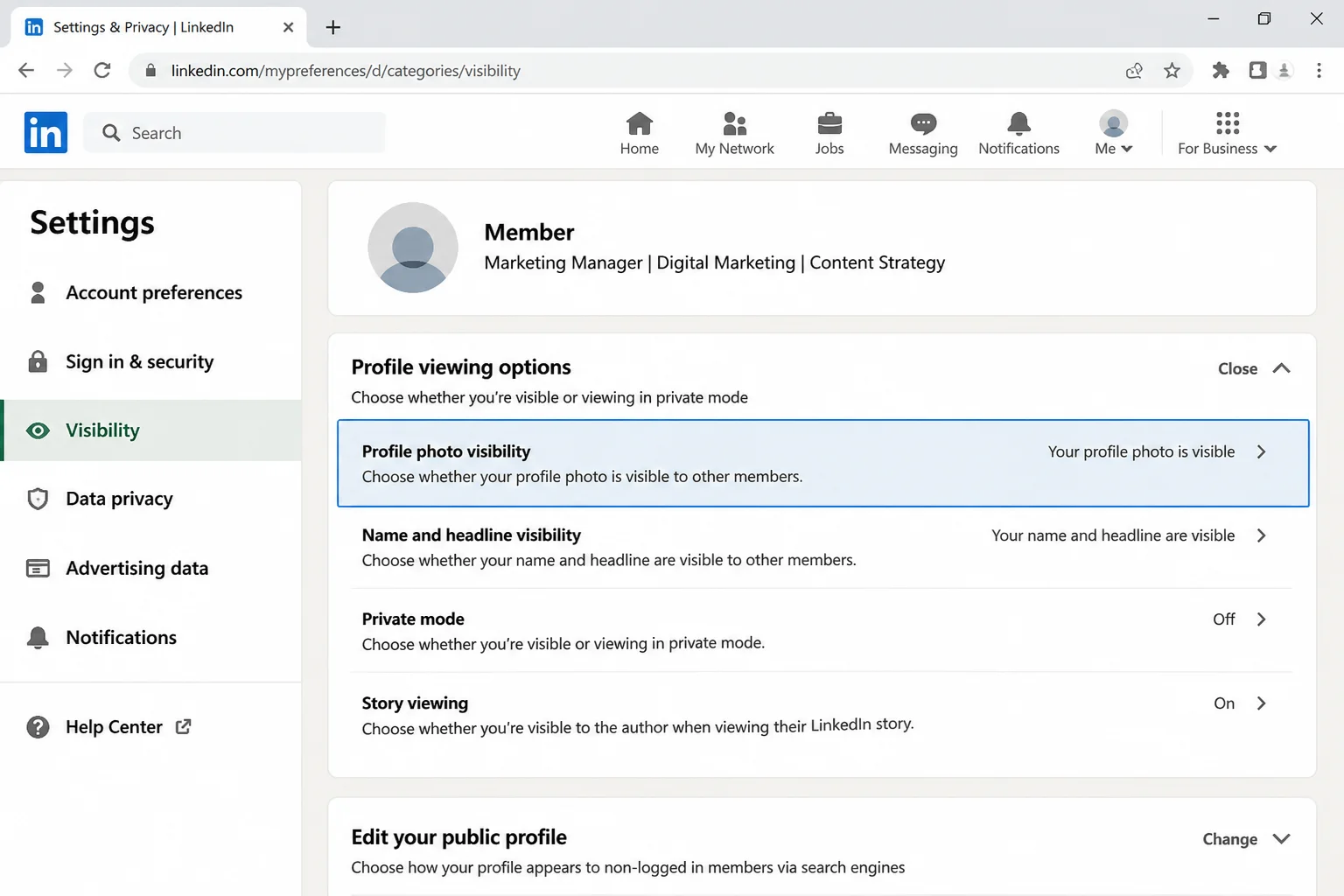This screenshot has height=896, width=1344.
Task: Click the Advertising data icon
Action: 38,569
